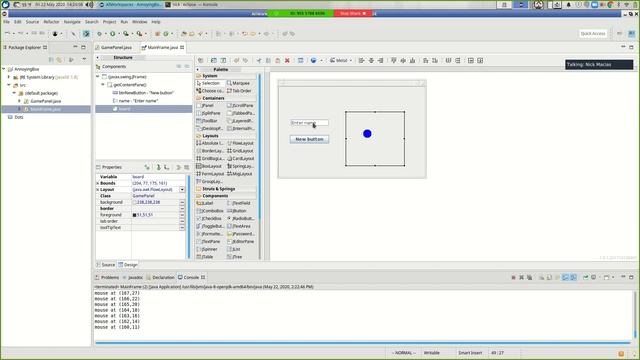
Task: Open the Run menu
Action: 124,22
